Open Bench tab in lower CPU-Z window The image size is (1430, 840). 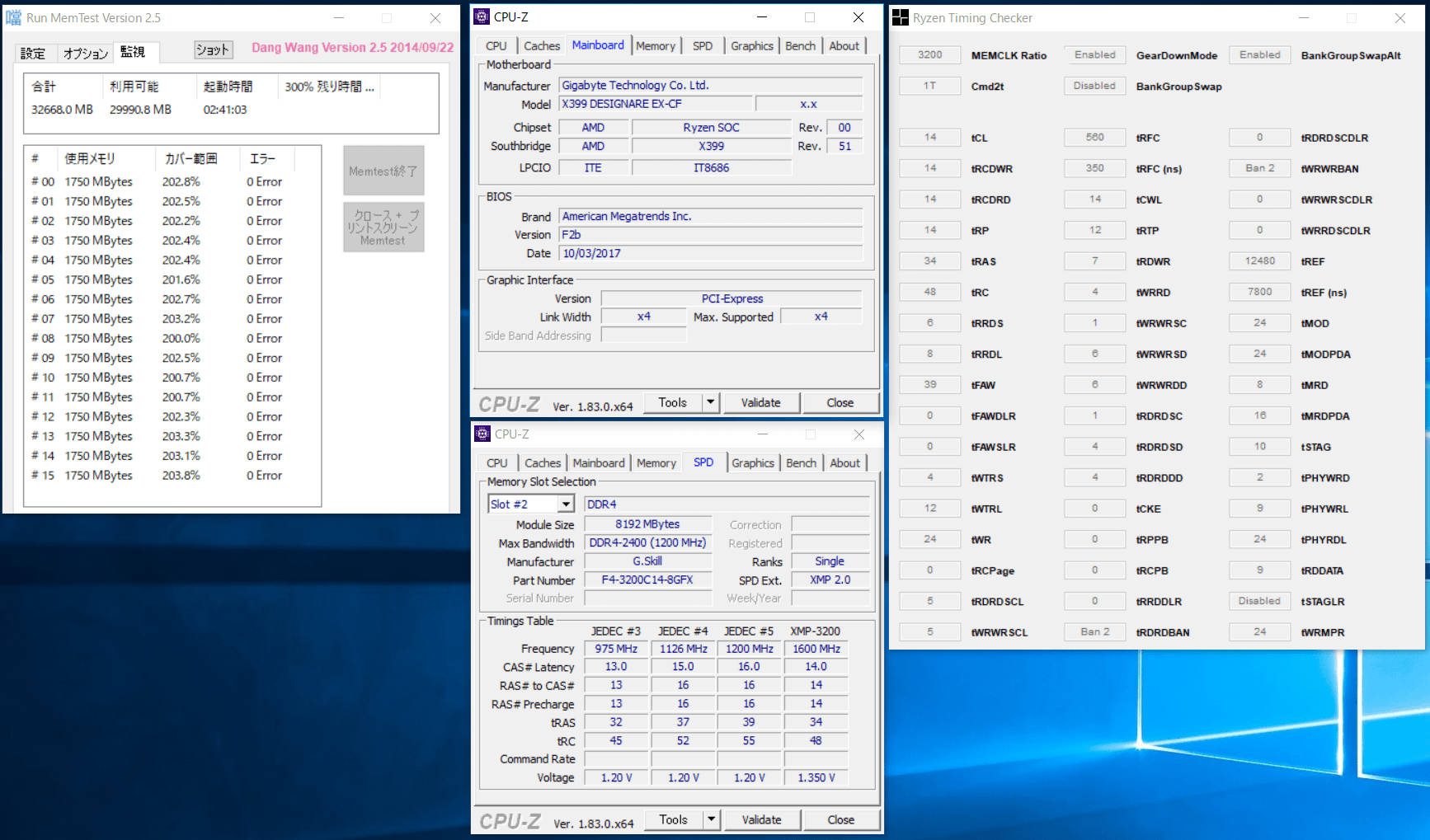801,463
